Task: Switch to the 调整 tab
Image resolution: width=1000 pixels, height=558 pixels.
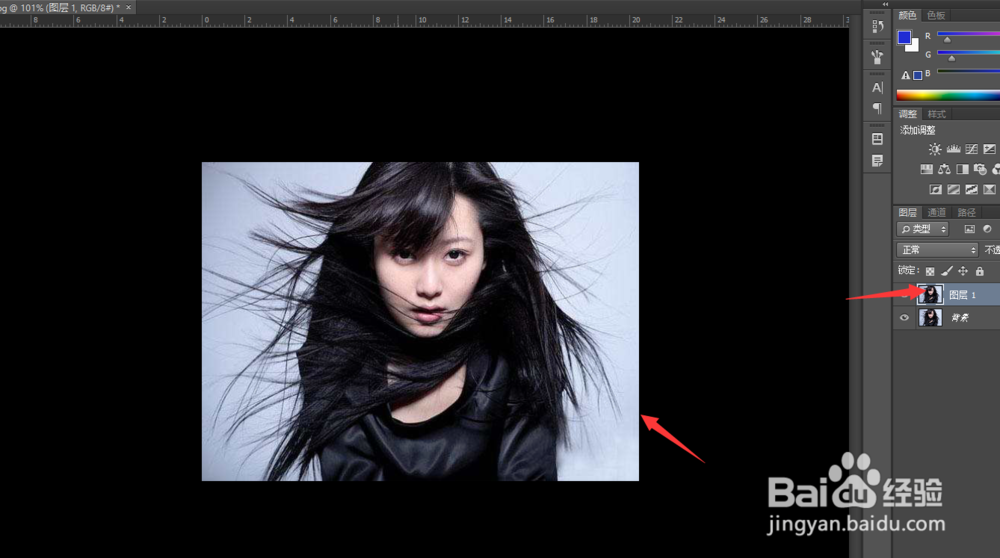Action: 908,114
